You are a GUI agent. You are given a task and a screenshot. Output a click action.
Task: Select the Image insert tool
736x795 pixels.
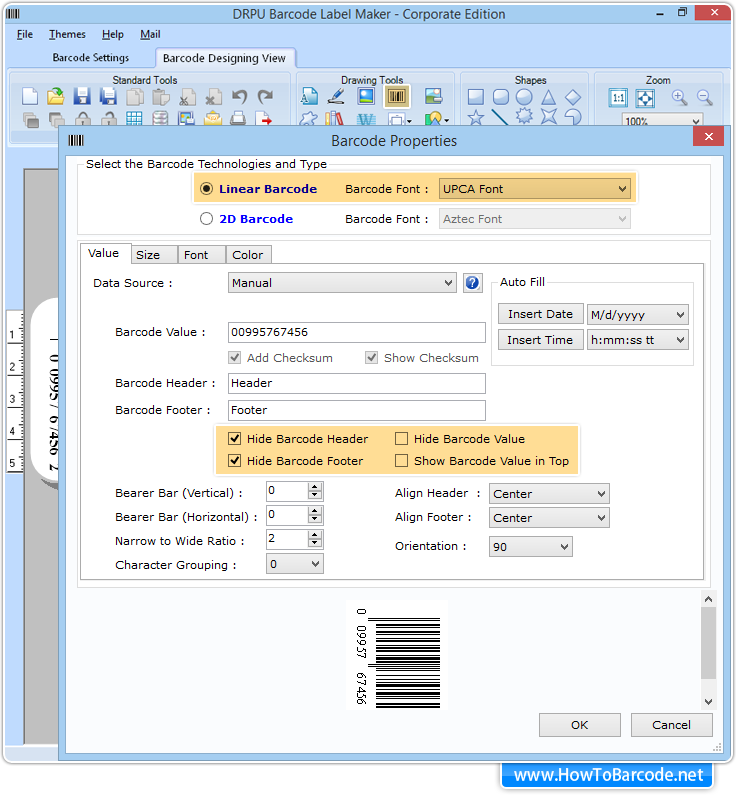366,96
